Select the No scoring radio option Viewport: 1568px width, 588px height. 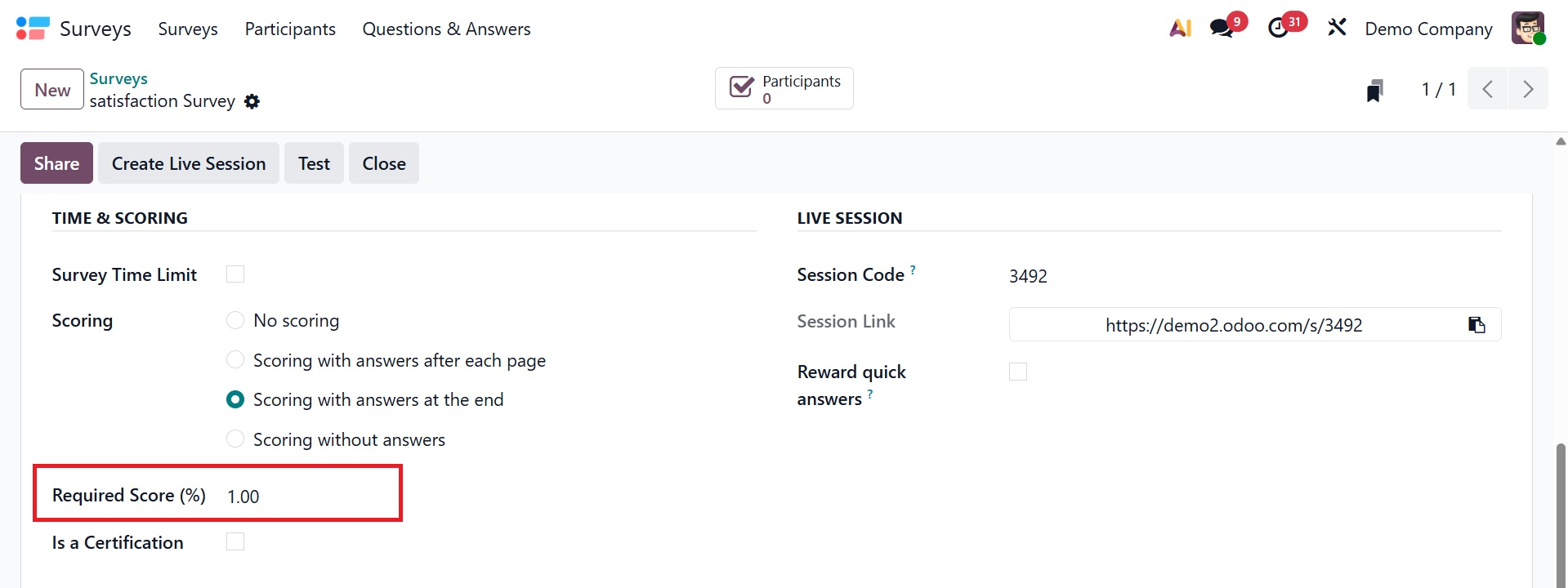tap(235, 320)
